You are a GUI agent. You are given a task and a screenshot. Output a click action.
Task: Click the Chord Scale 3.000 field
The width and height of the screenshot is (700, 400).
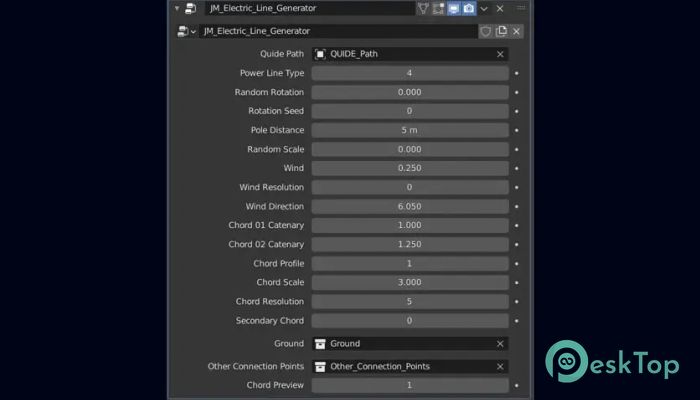410,283
